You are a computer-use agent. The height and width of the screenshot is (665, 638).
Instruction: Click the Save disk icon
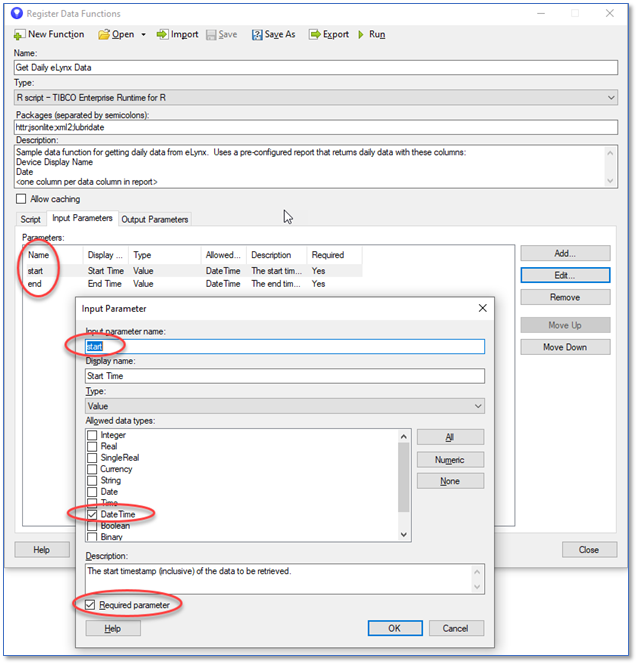click(211, 35)
